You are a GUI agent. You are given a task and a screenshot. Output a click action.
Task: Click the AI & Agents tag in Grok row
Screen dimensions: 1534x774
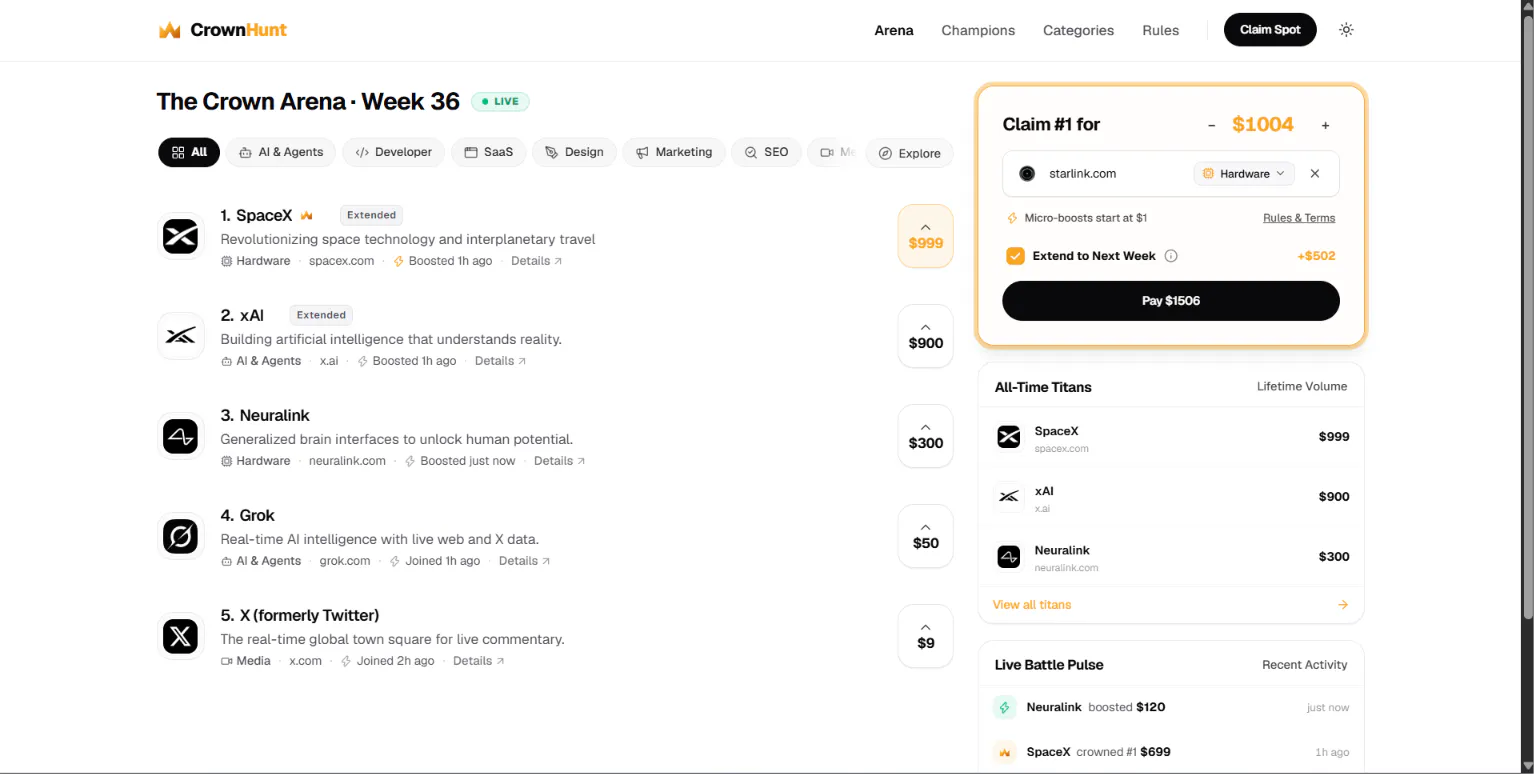(261, 561)
